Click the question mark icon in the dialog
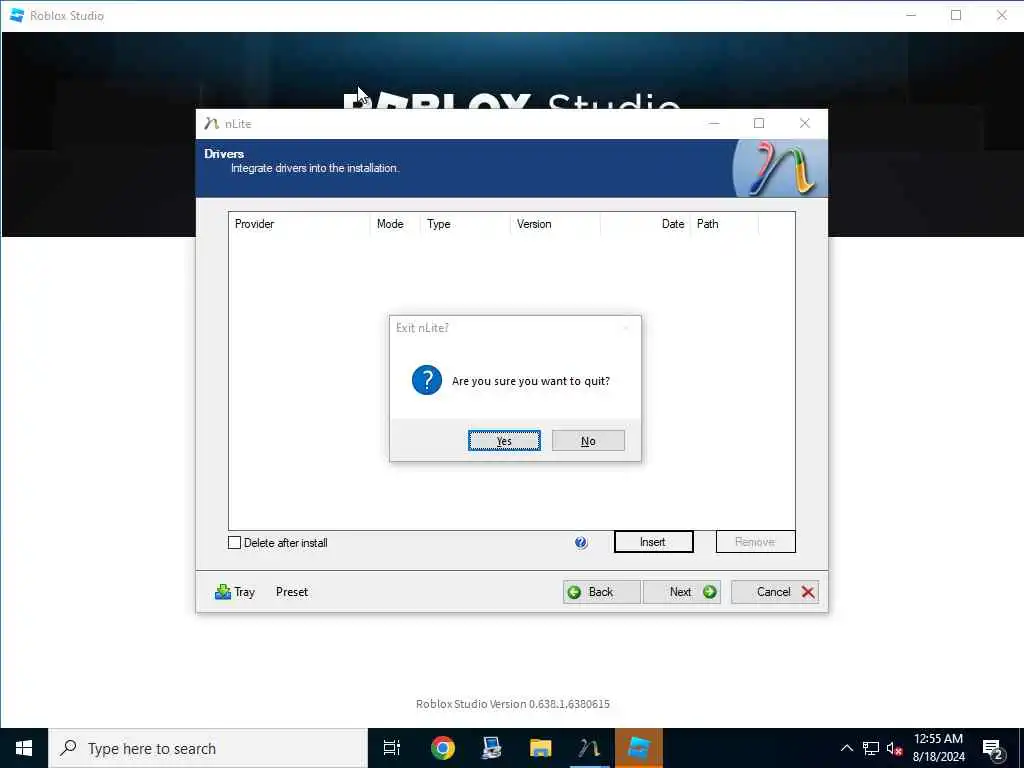This screenshot has height=768, width=1024. click(x=427, y=380)
